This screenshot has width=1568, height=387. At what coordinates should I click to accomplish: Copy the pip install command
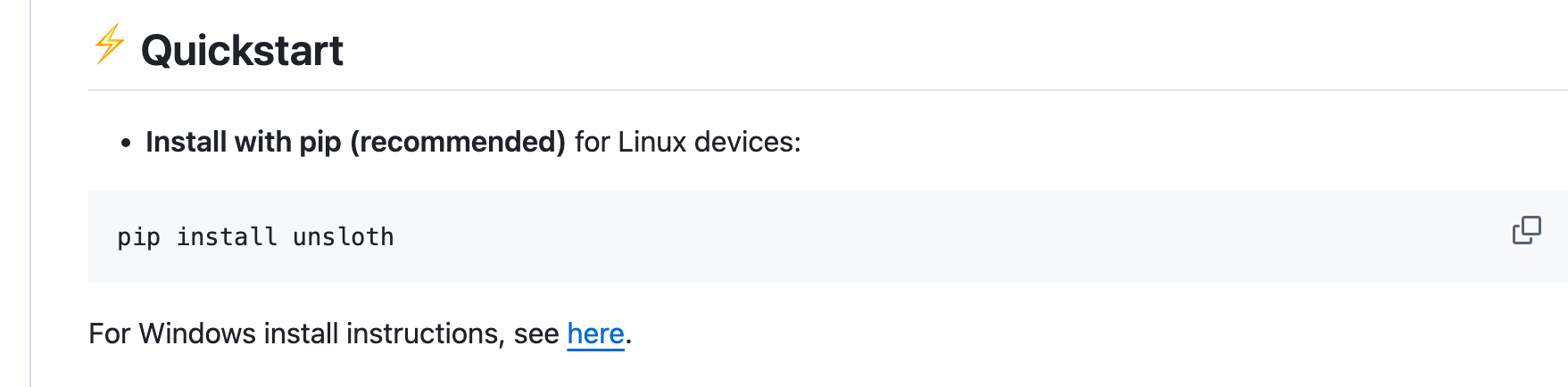tap(1526, 230)
